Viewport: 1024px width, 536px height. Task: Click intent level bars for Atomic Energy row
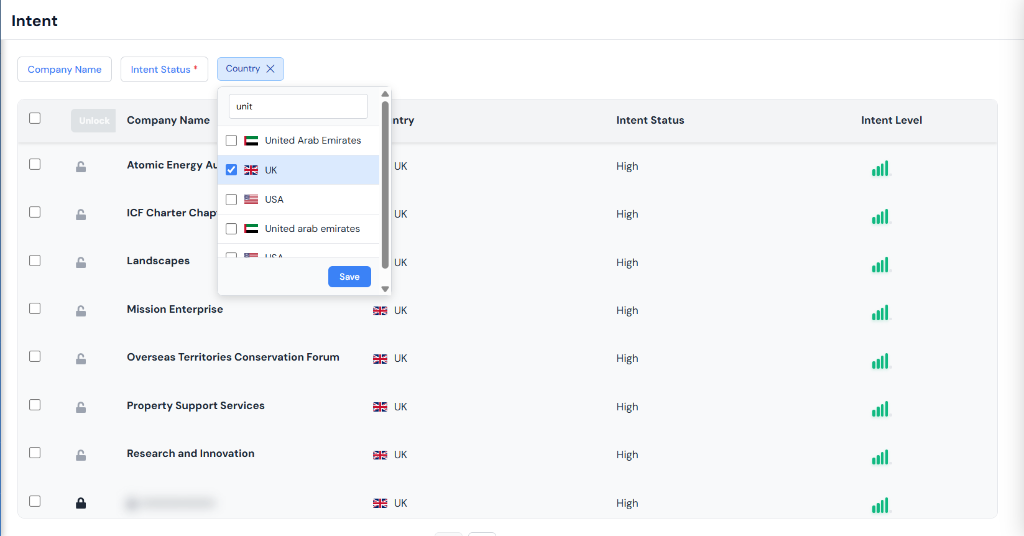(880, 168)
